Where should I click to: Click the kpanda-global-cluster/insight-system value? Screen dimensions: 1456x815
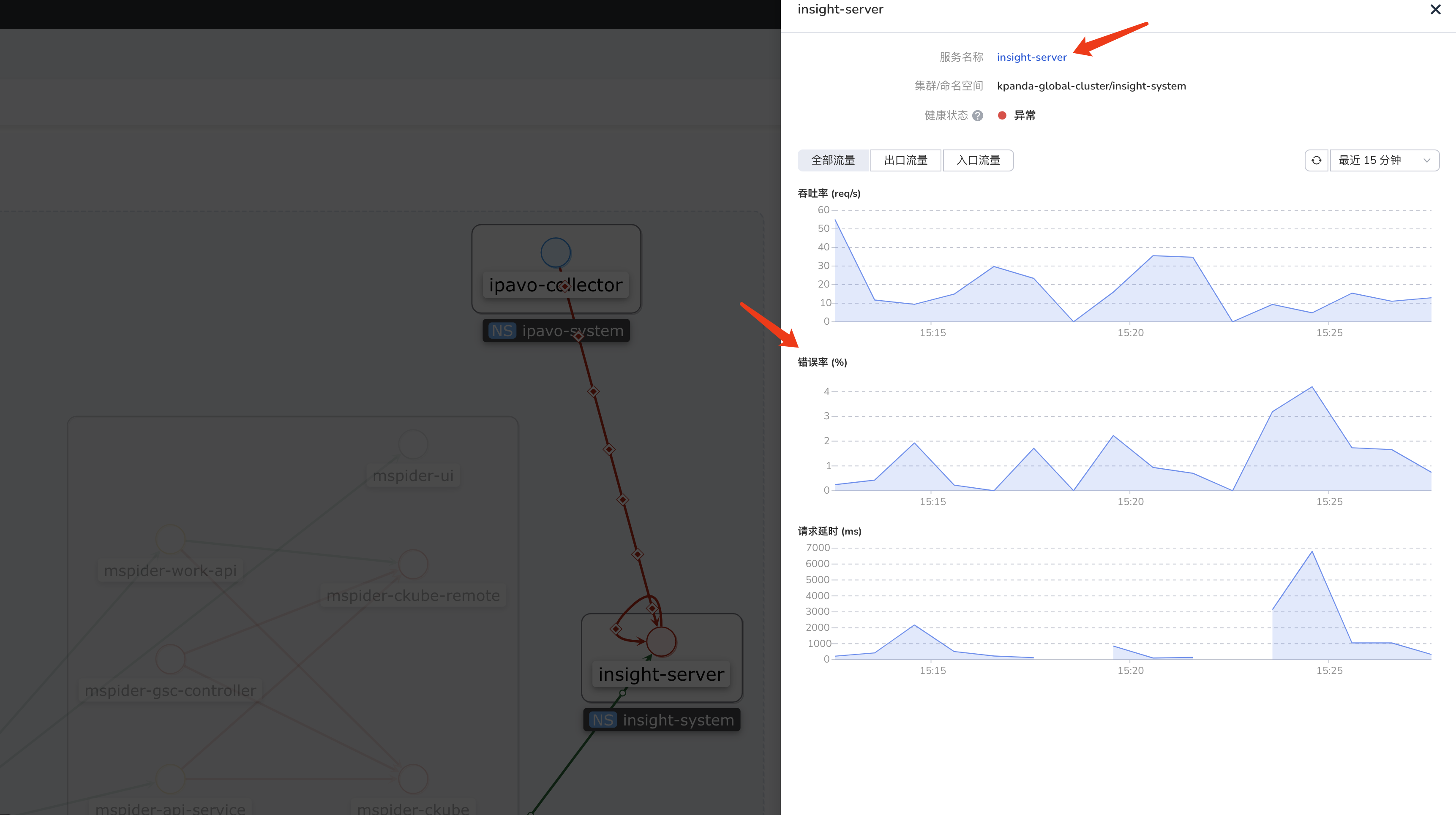click(1091, 86)
